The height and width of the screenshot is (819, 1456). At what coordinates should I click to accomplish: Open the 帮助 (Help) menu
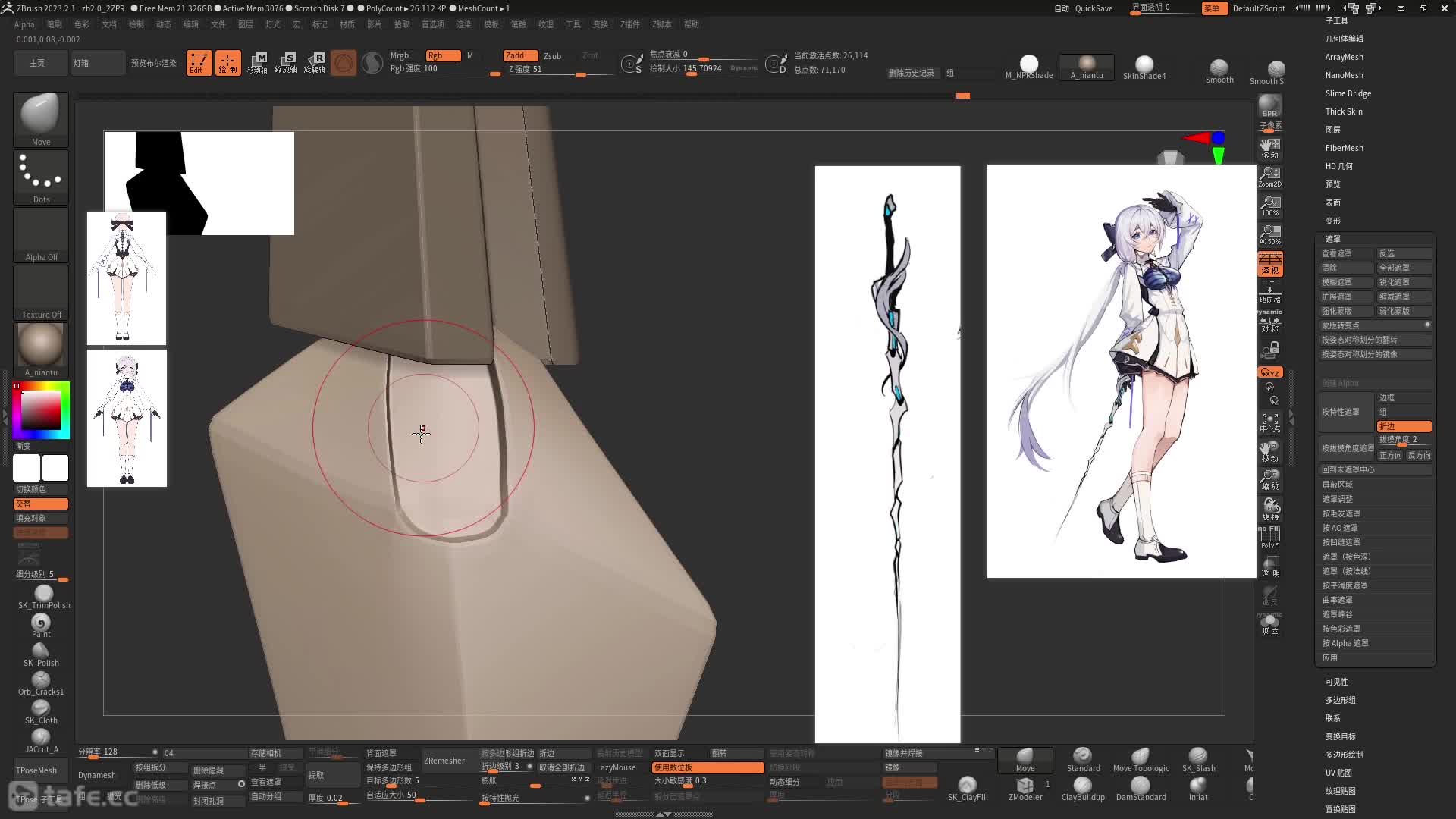click(692, 24)
